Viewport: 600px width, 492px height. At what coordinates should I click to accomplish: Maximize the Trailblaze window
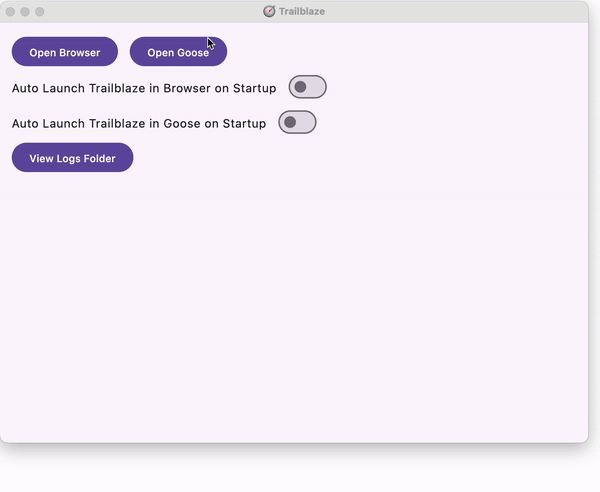point(40,12)
